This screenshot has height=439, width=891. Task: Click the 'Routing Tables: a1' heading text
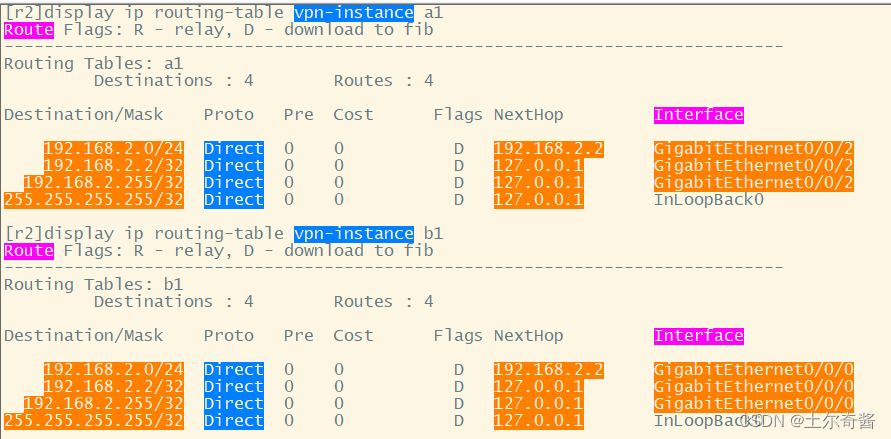(93, 64)
